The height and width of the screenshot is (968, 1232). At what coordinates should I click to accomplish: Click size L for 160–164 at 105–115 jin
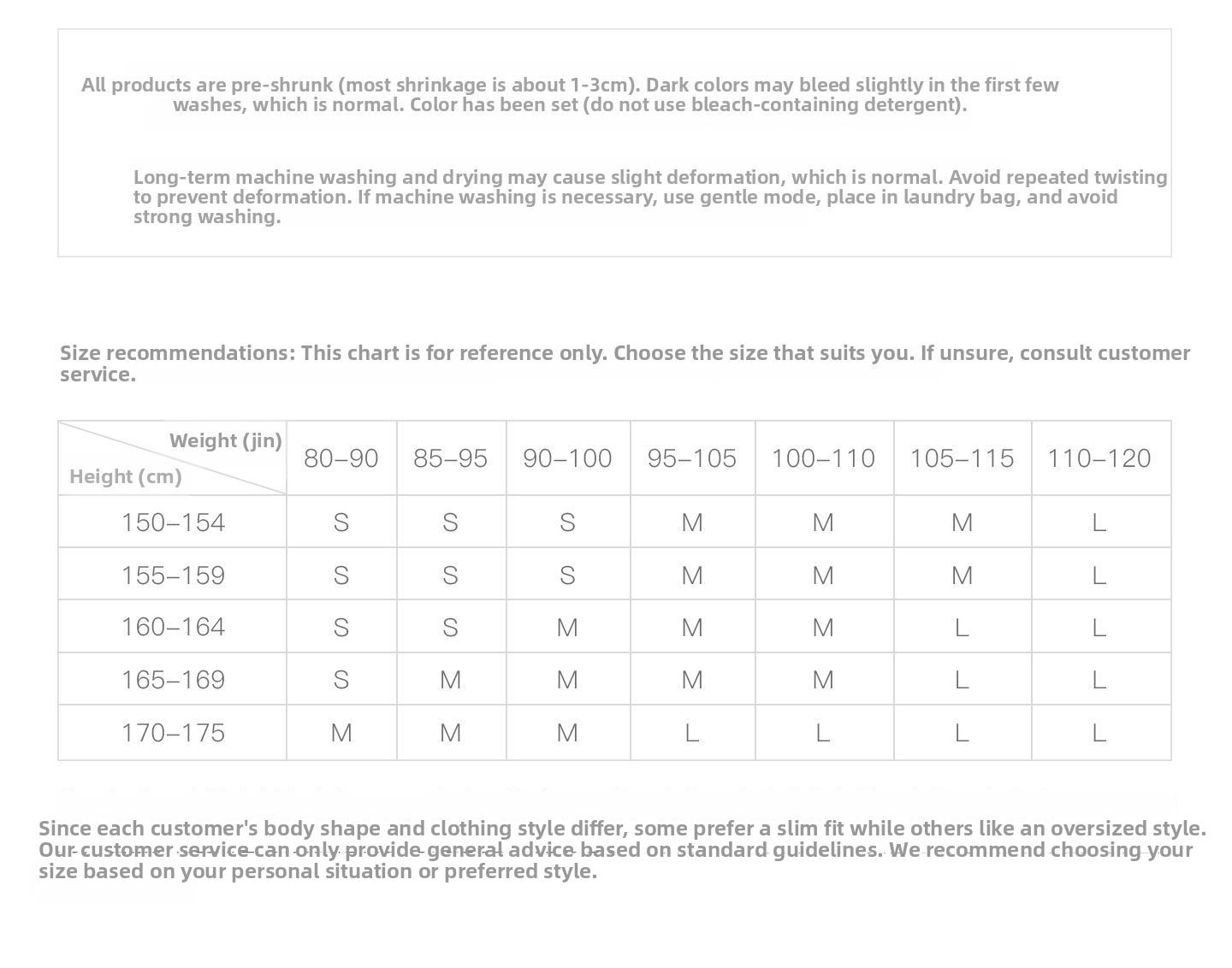pyautogui.click(x=962, y=628)
